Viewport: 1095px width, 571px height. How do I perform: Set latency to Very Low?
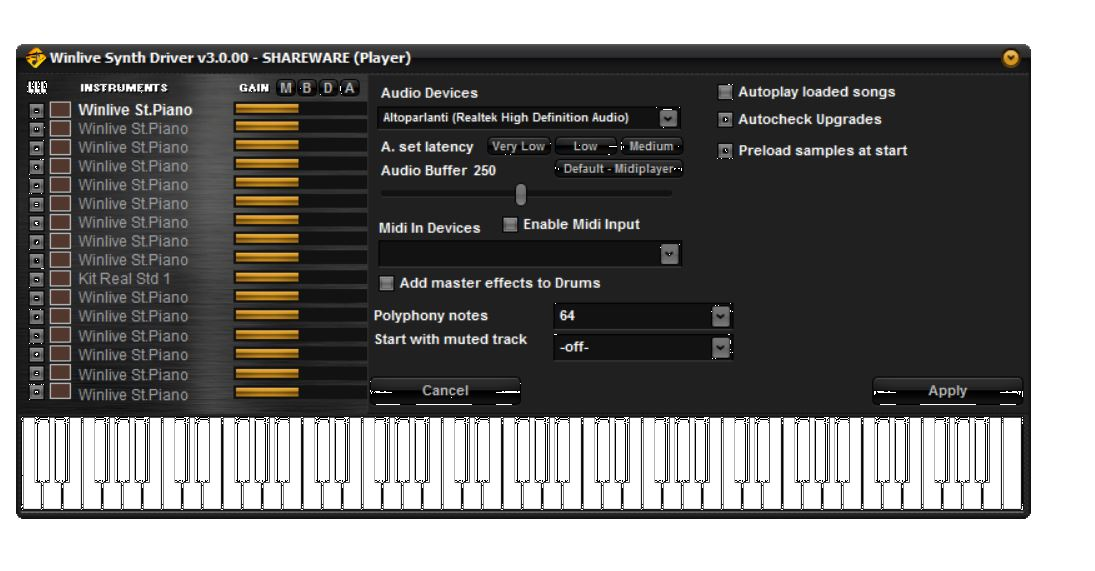click(518, 147)
